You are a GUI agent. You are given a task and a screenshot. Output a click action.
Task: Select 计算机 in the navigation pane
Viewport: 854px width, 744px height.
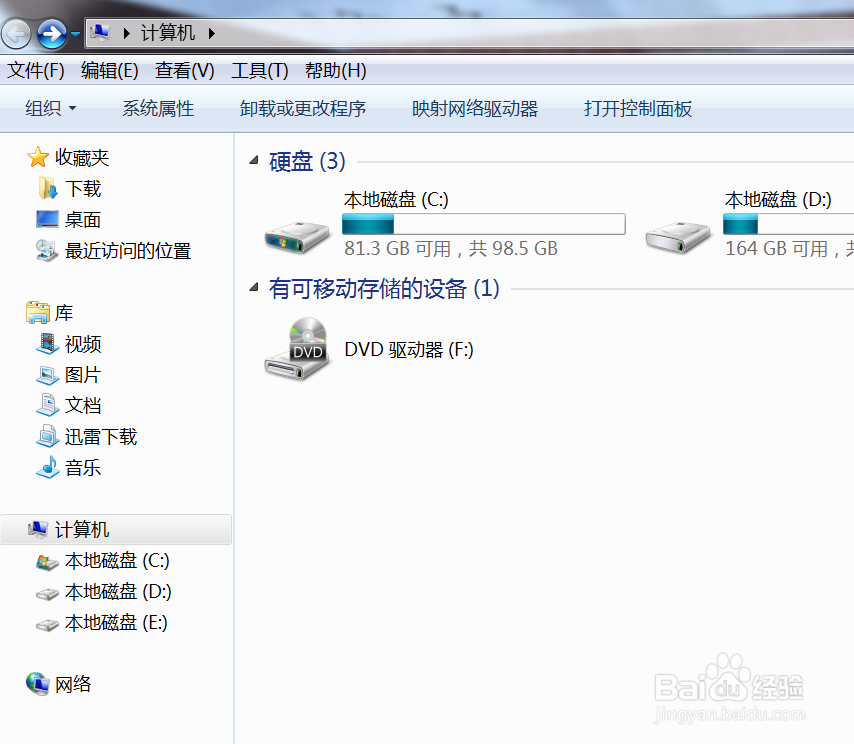[x=82, y=529]
